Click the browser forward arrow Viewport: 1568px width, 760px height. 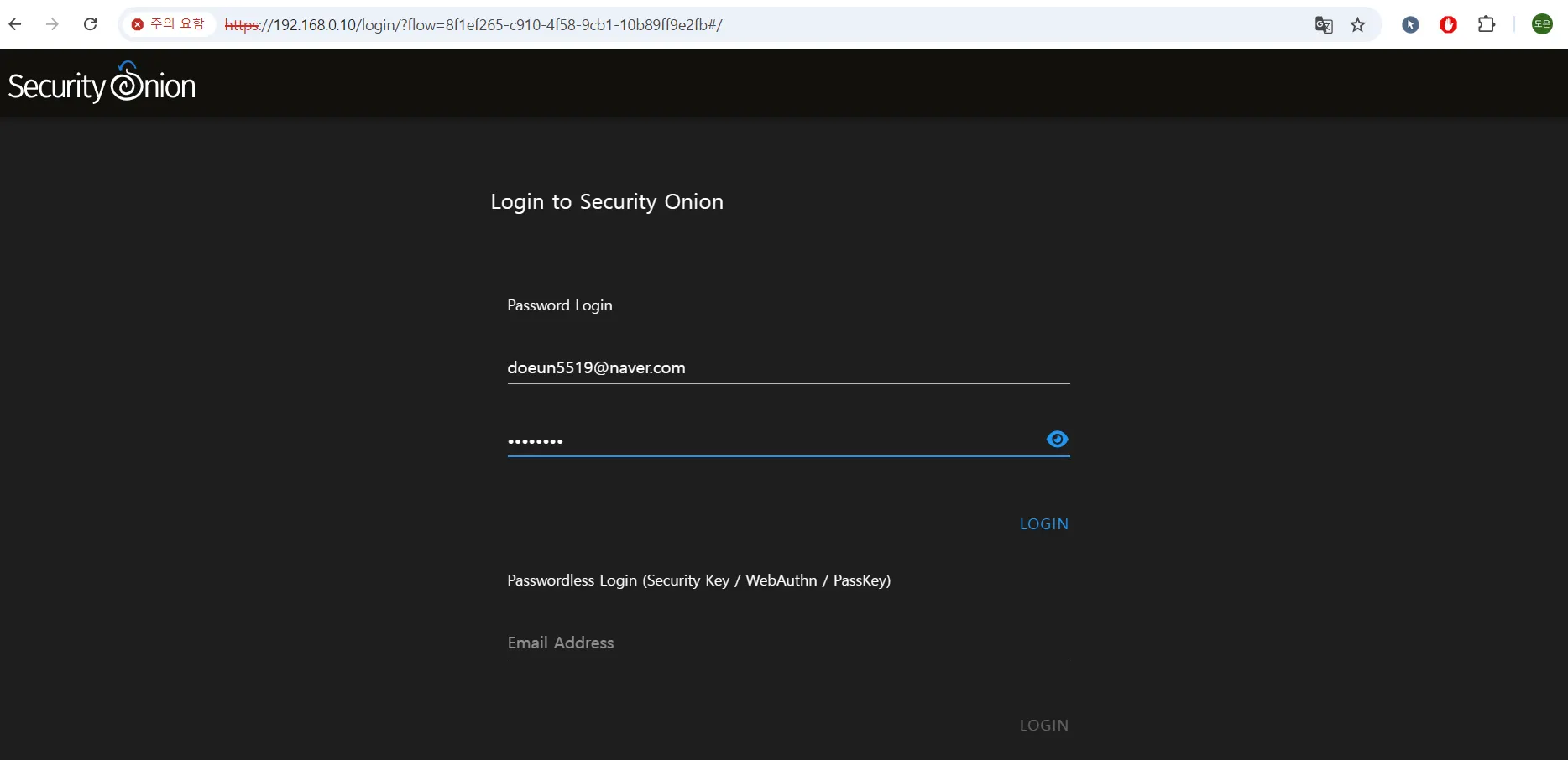[x=52, y=24]
